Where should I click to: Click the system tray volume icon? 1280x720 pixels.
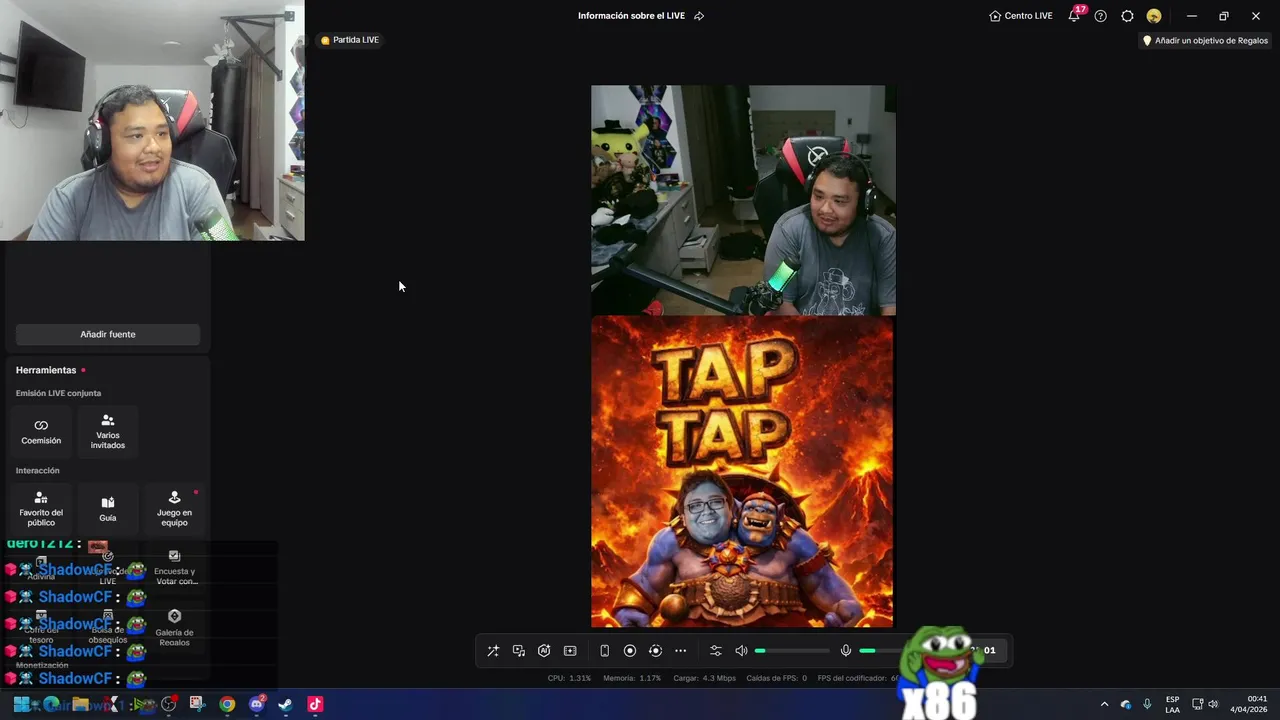(1213, 704)
